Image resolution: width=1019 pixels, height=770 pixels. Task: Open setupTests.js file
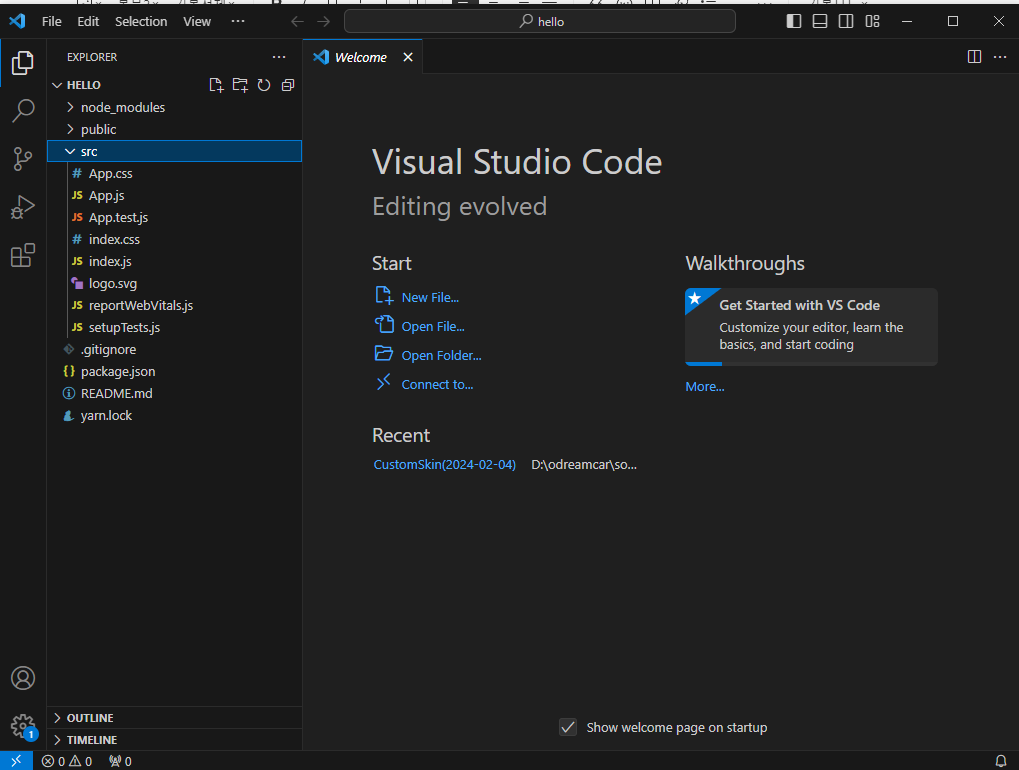(174, 327)
